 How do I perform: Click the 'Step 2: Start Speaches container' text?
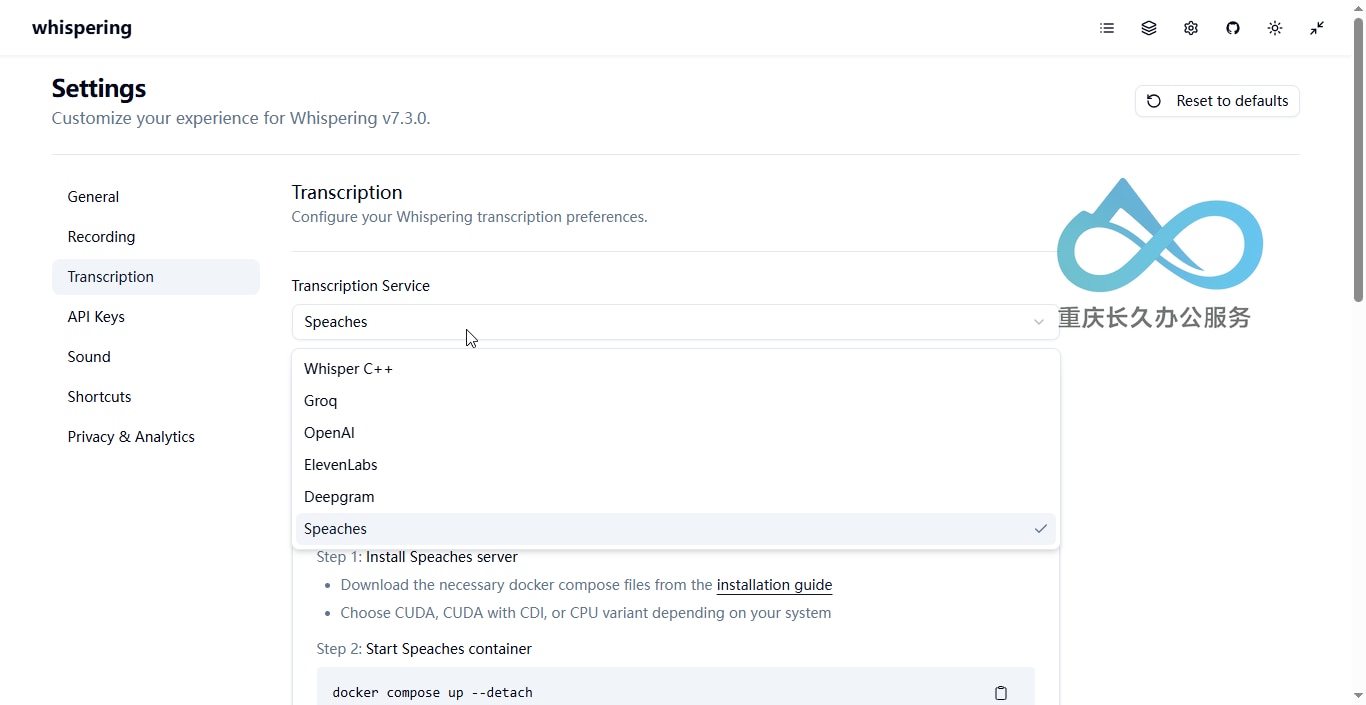tap(424, 649)
